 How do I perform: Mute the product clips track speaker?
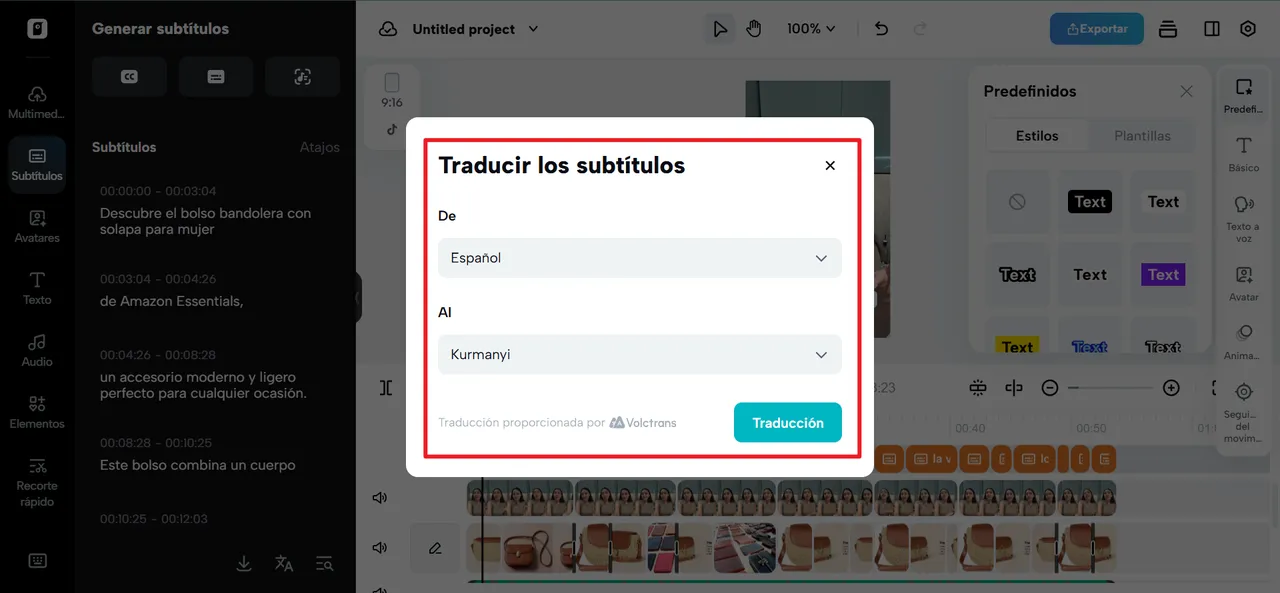[379, 548]
